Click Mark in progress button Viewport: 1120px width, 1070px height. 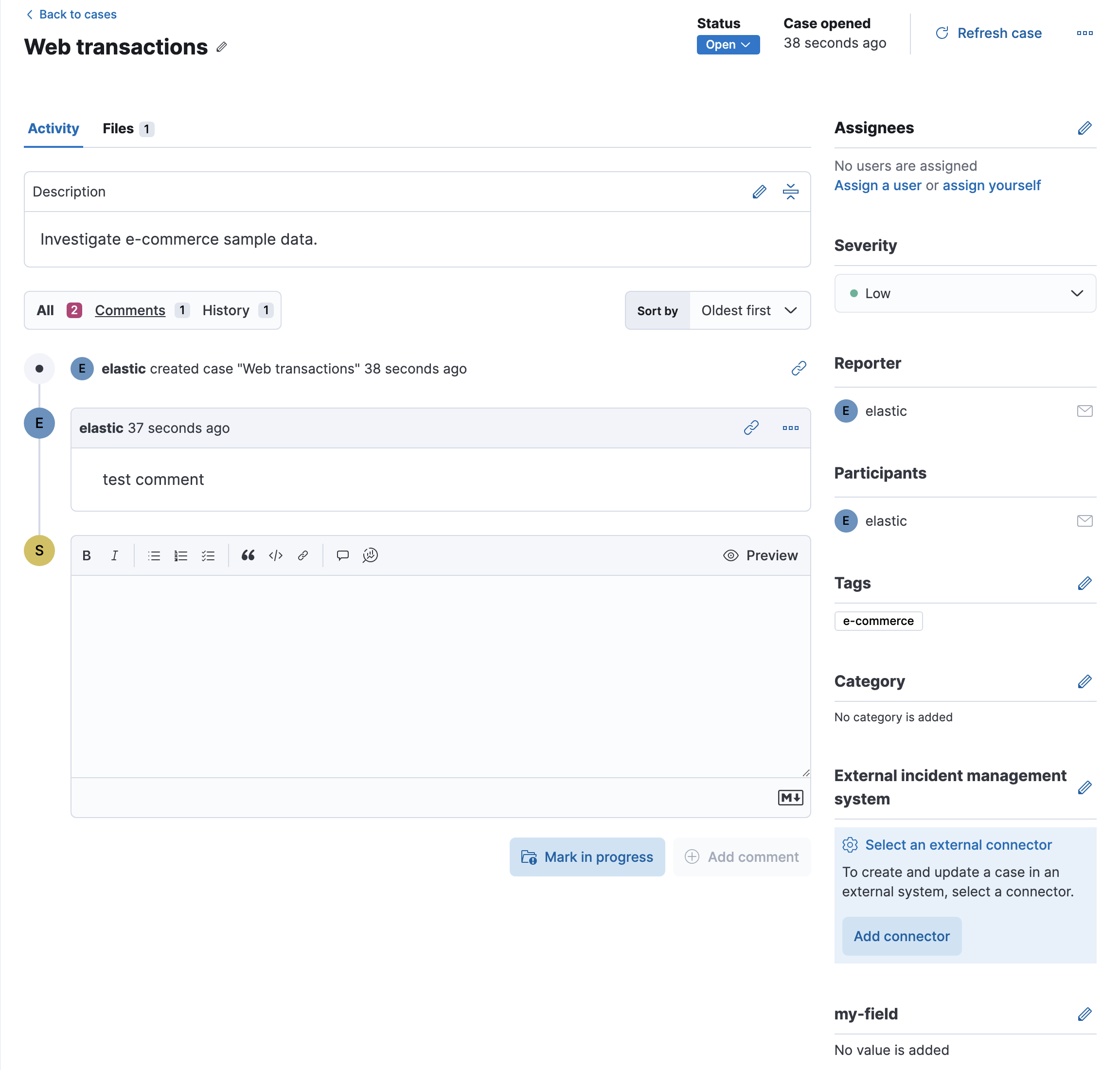pos(586,857)
